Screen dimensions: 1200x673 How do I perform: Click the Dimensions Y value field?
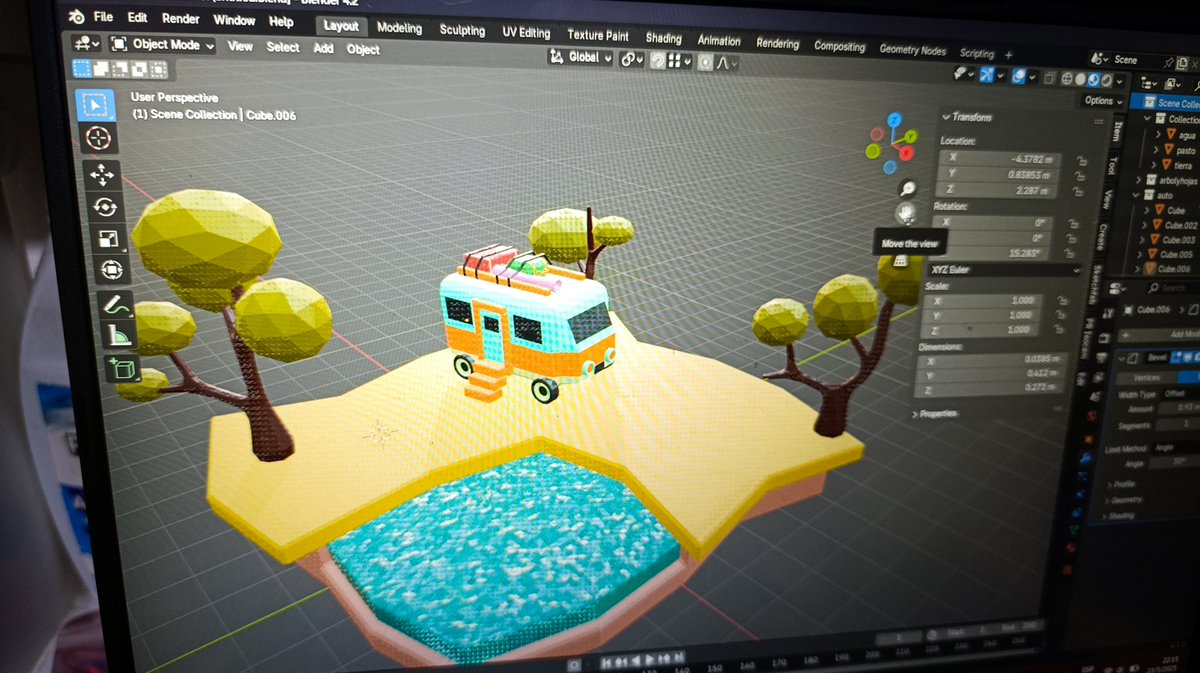pyautogui.click(x=990, y=375)
